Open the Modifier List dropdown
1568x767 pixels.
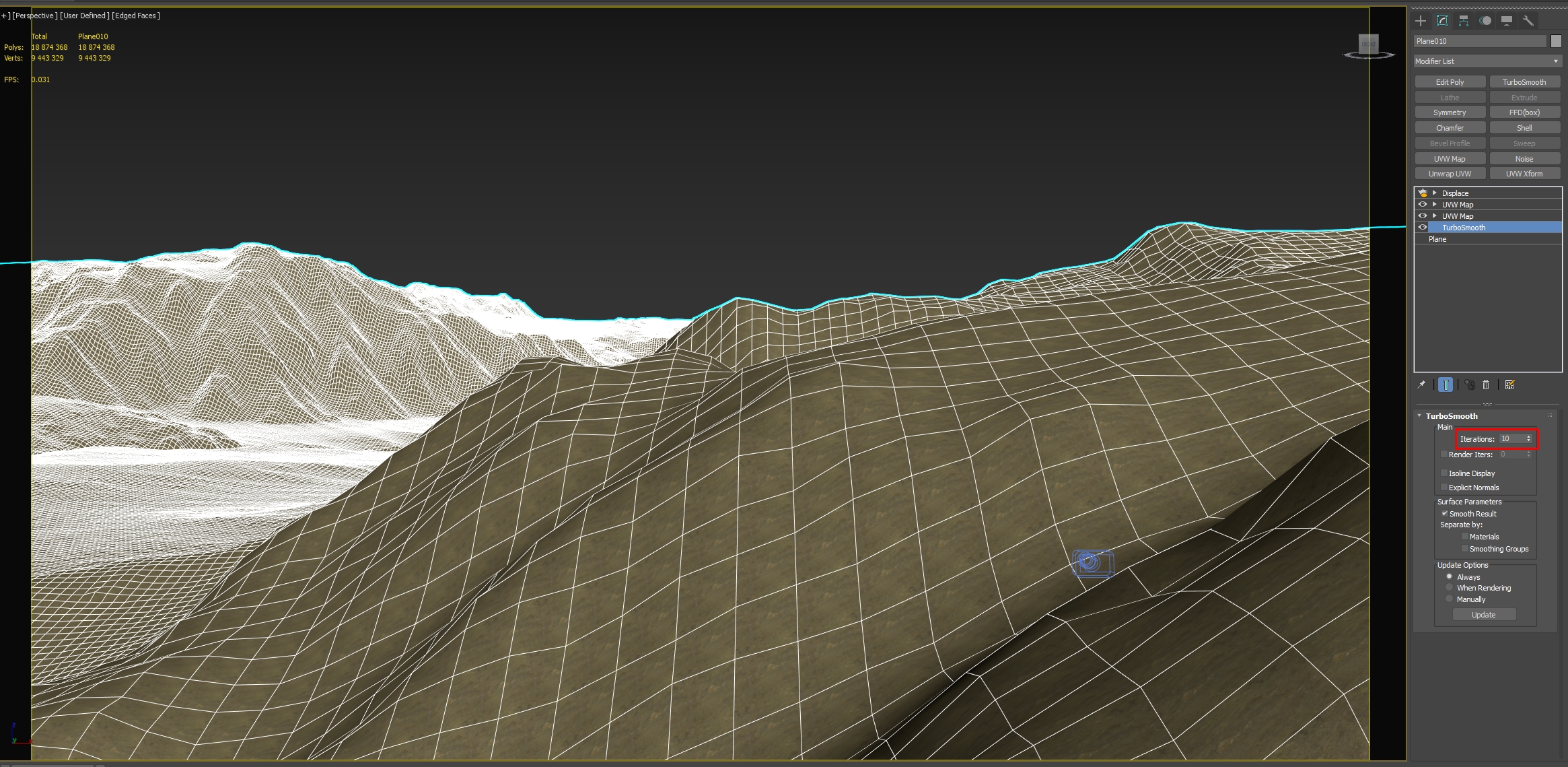tap(1487, 61)
